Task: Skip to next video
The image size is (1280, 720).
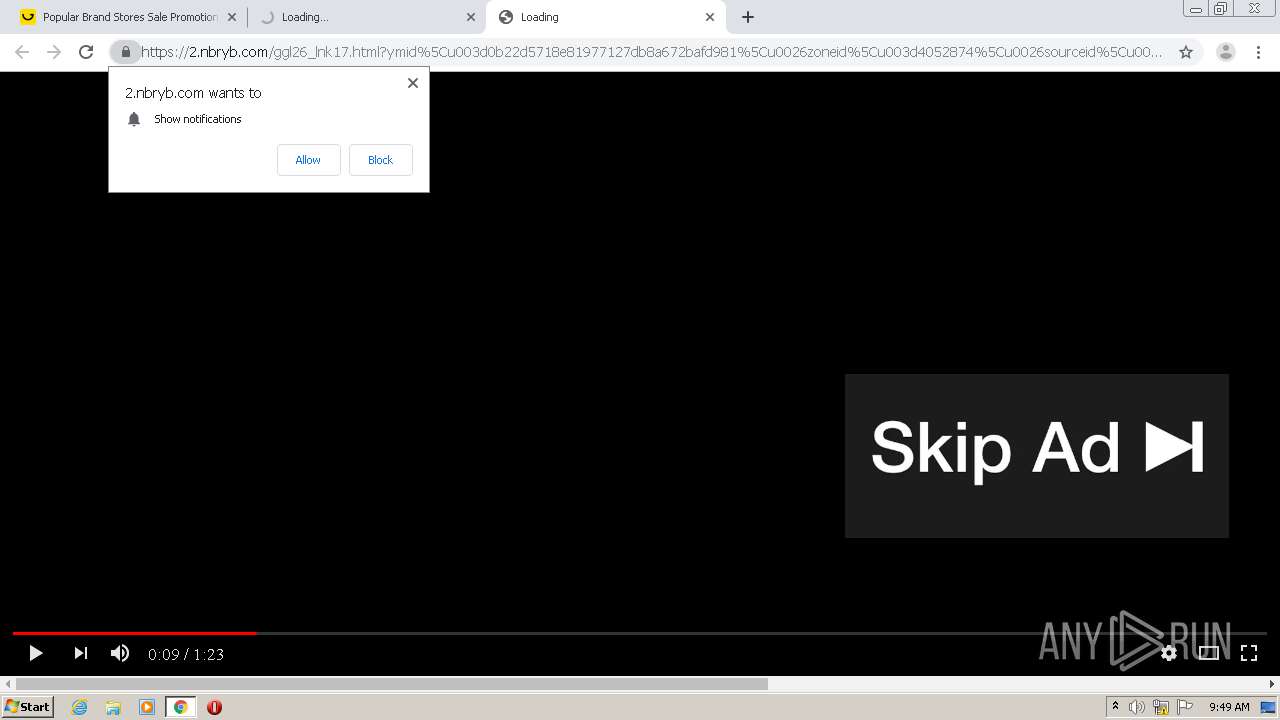Action: click(x=80, y=654)
